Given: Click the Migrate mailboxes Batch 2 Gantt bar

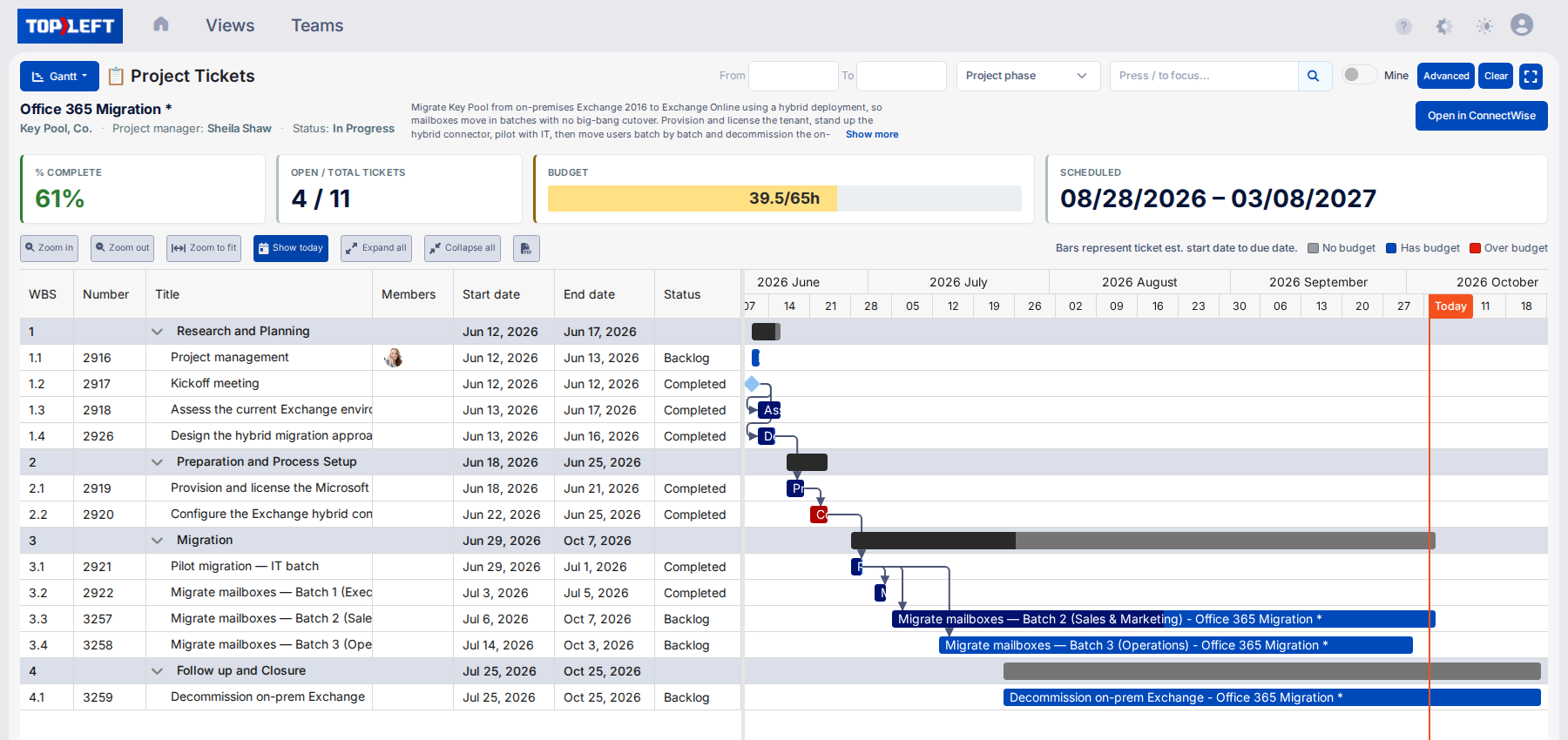Looking at the screenshot, I should click(x=1163, y=619).
